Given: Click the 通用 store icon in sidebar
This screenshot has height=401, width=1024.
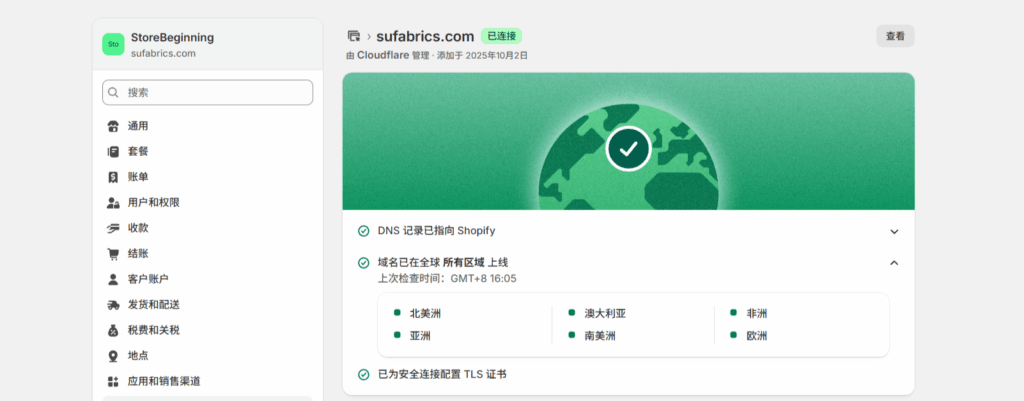Looking at the screenshot, I should [x=113, y=126].
